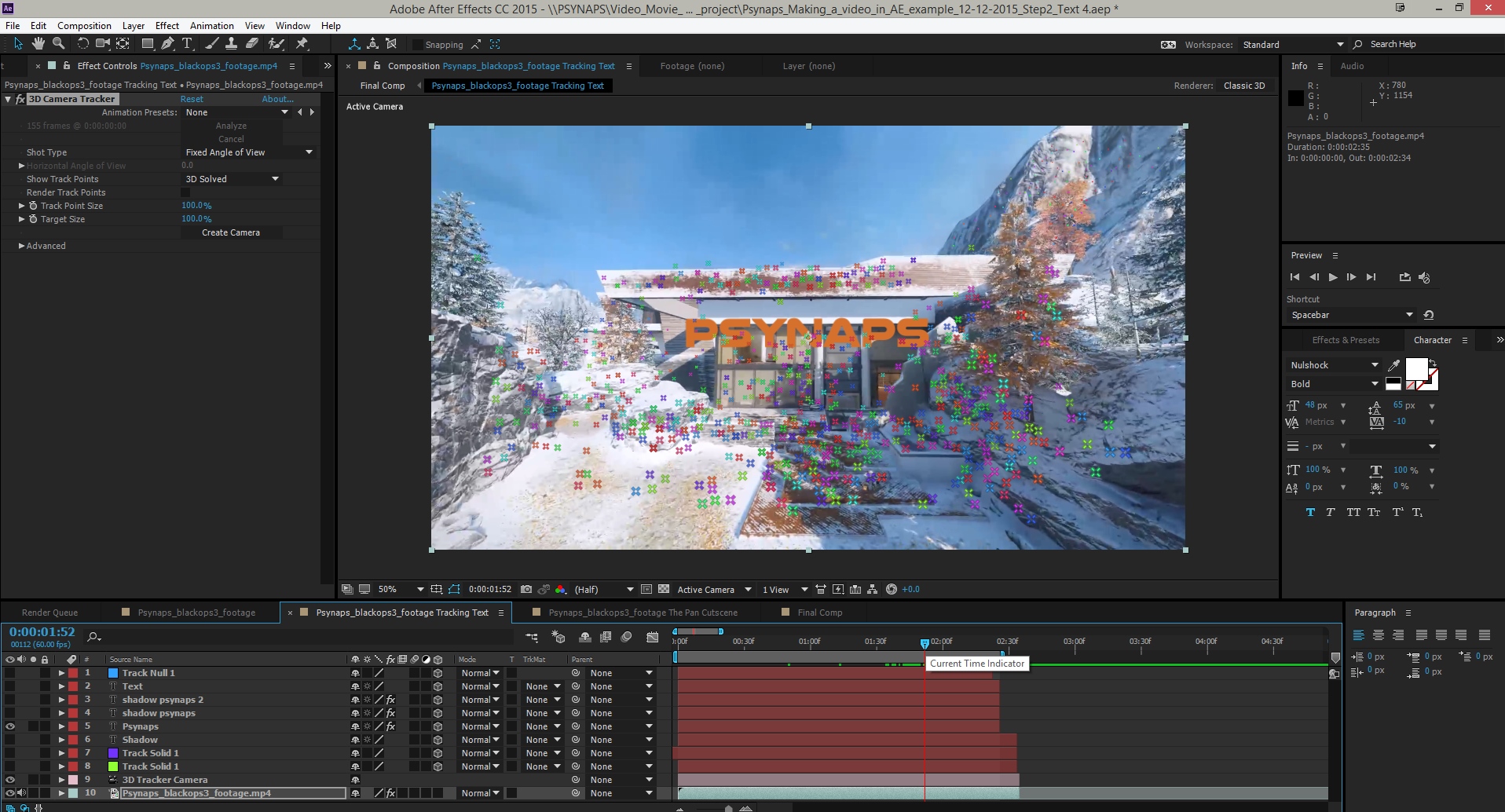Click the Current Time Indicator marker

coord(925,643)
